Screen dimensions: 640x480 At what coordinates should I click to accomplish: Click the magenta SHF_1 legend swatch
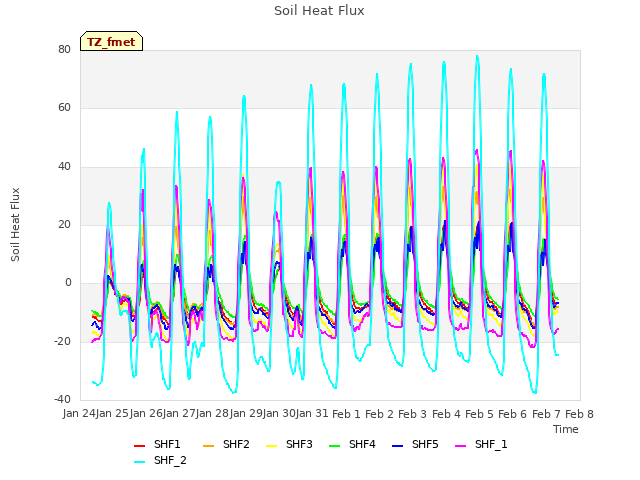coord(460,446)
